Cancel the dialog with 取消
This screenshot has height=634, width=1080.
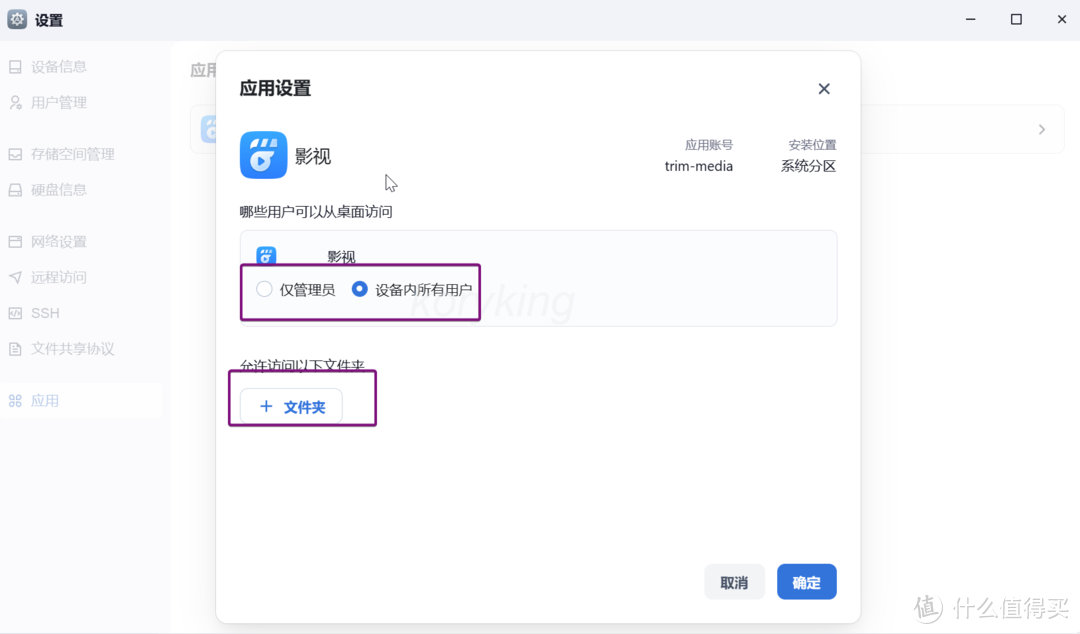pyautogui.click(x=734, y=581)
